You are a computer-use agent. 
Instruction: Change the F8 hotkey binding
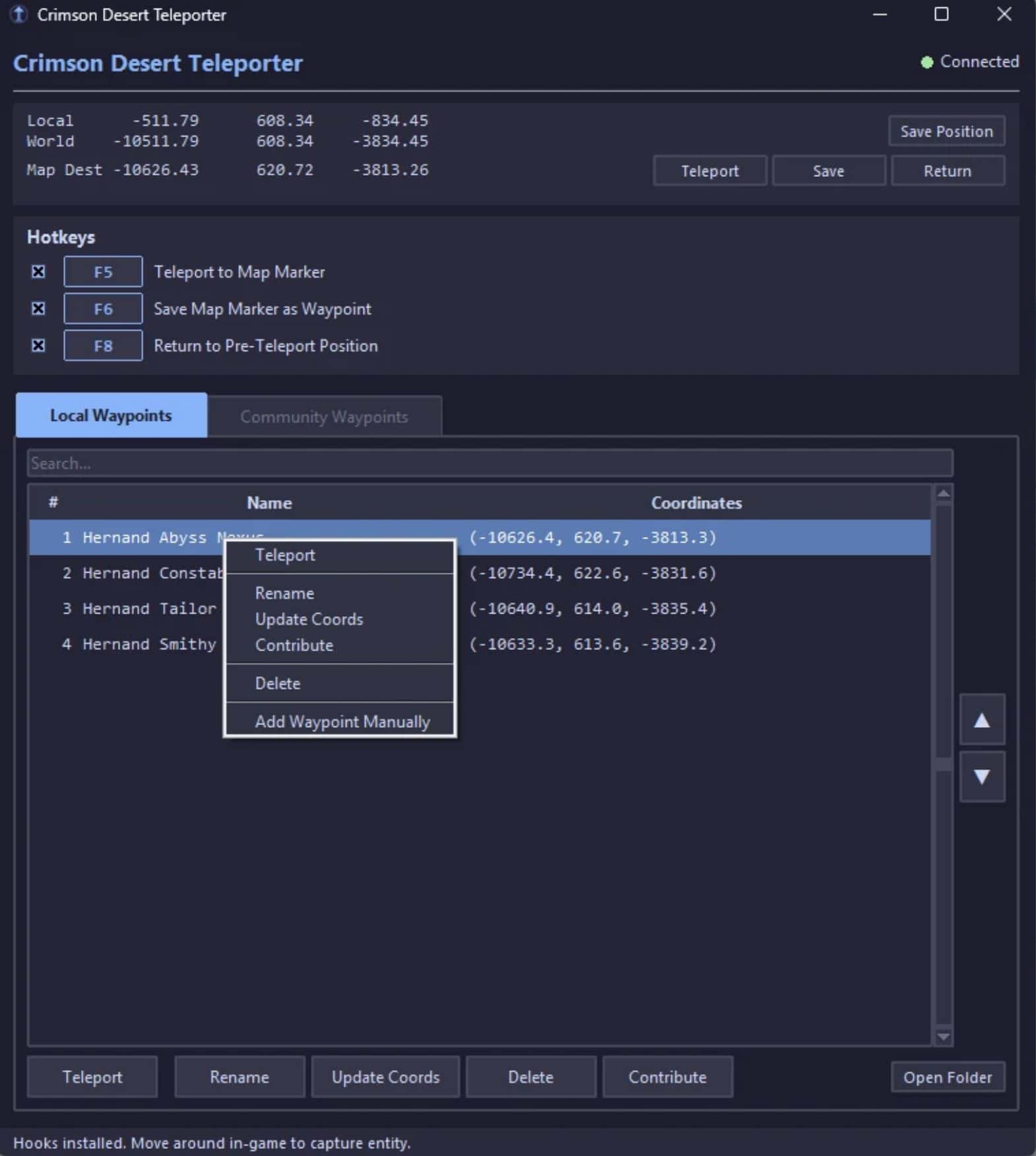[x=103, y=346]
